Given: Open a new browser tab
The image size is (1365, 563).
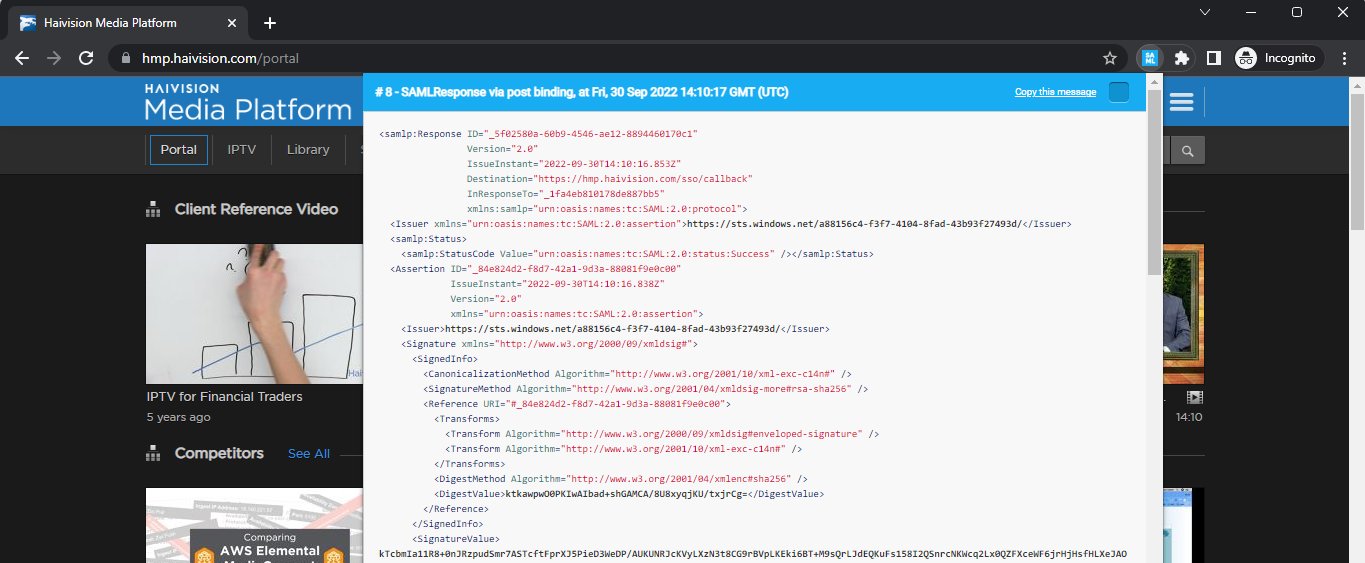Looking at the screenshot, I should click(270, 23).
